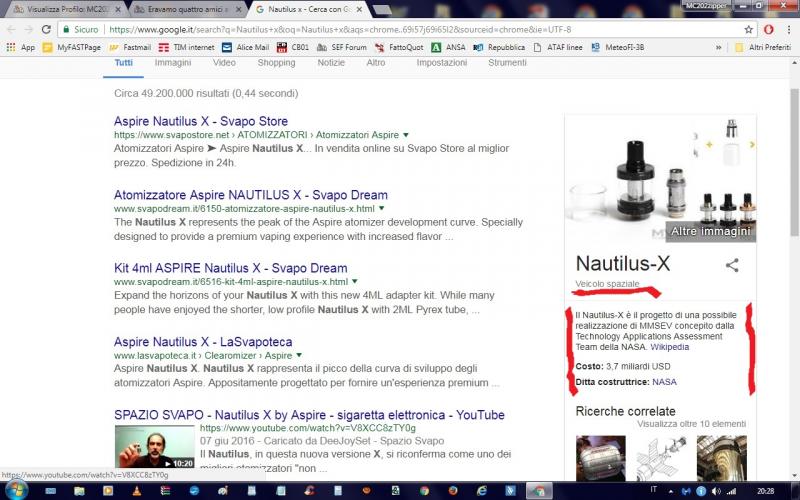Select the Notizie search tab
The image size is (800, 500).
coord(331,63)
